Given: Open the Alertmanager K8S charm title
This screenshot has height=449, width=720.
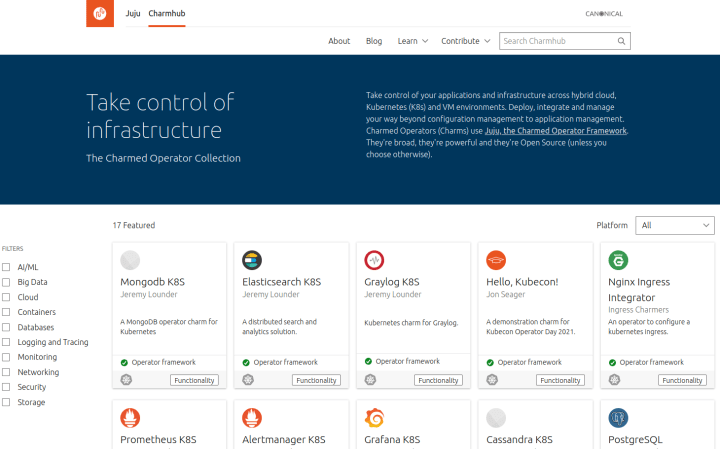Looking at the screenshot, I should pyautogui.click(x=284, y=439).
